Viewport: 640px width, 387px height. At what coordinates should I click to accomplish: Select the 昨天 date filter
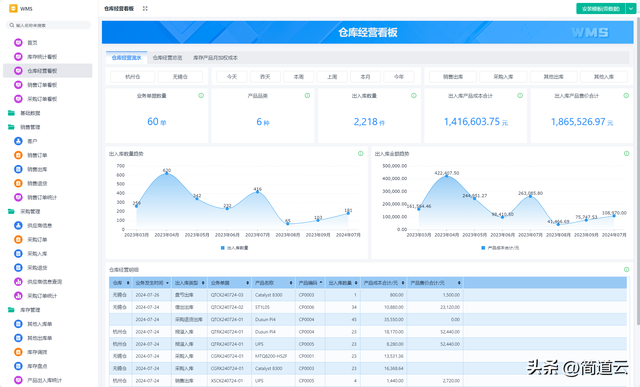tap(265, 77)
